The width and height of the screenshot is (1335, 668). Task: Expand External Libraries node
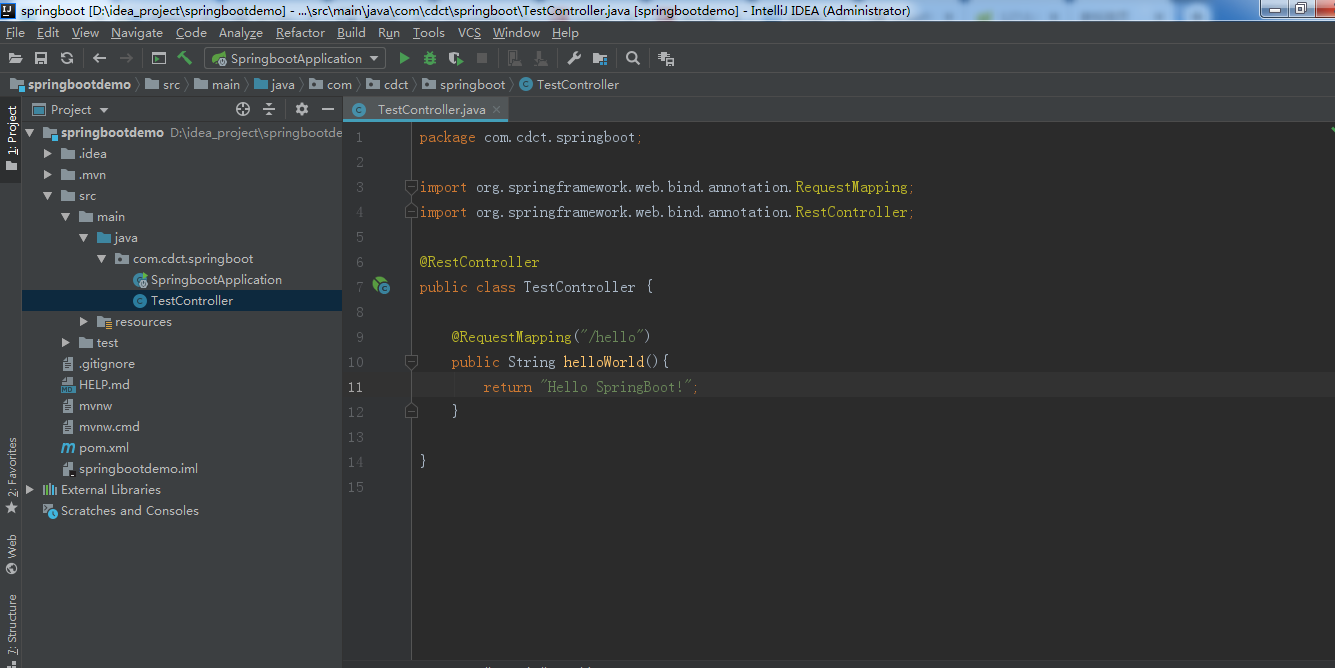tap(30, 490)
